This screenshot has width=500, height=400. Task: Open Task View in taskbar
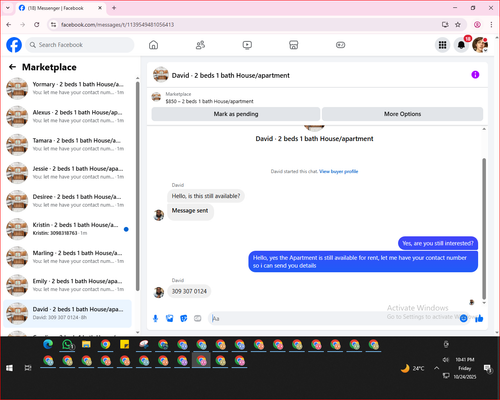tap(28, 368)
